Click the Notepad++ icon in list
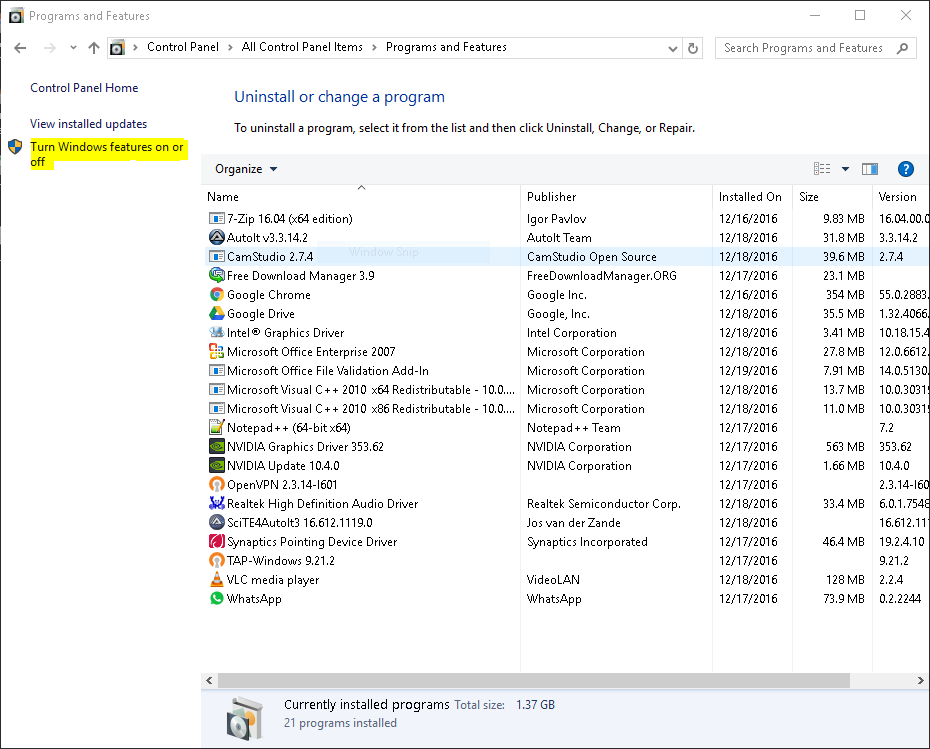This screenshot has height=749, width=930. 216,427
